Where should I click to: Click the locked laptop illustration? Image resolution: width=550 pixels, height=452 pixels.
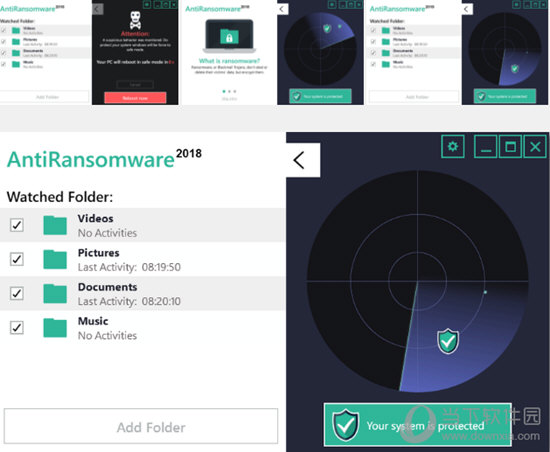(229, 36)
